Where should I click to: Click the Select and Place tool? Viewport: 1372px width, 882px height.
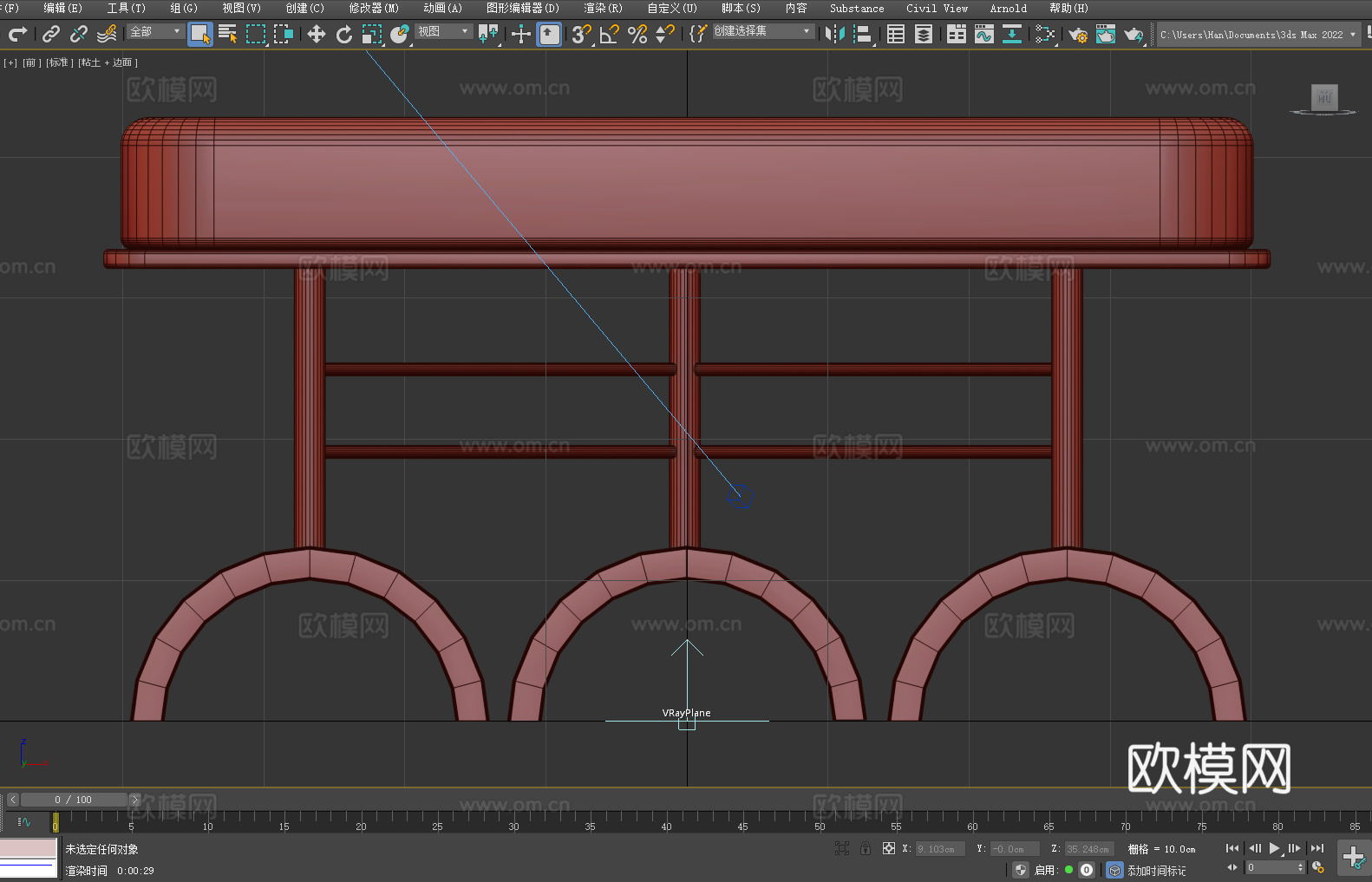400,34
